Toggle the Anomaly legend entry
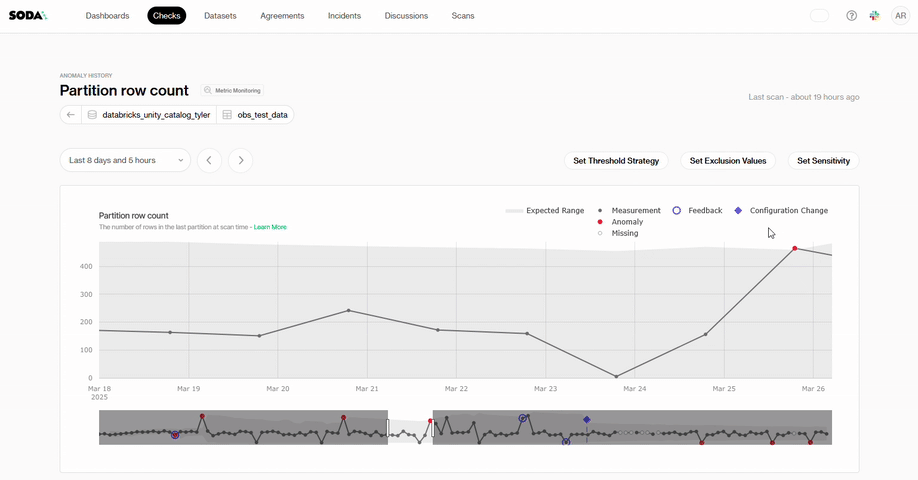Viewport: 918px width, 480px height. click(x=626, y=222)
